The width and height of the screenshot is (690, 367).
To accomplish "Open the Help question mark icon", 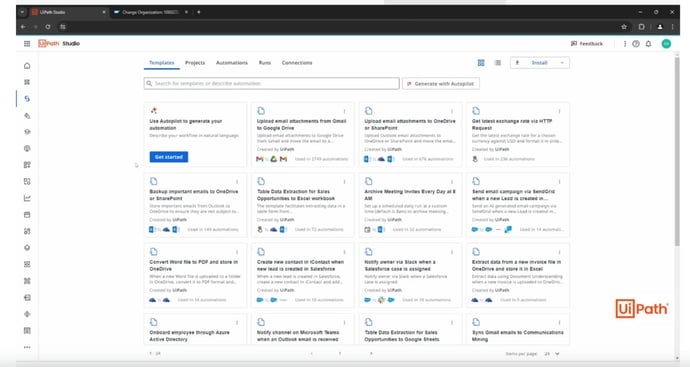I will coord(636,44).
